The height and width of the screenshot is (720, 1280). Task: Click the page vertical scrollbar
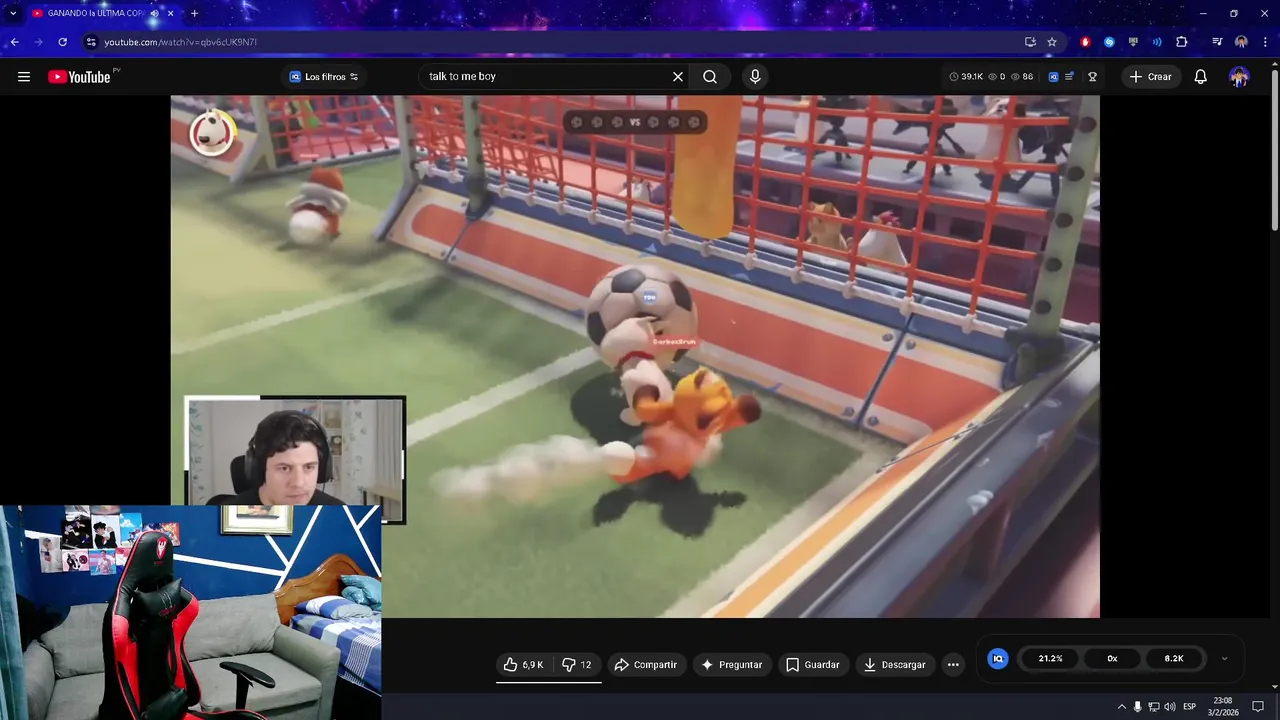pos(1274,150)
